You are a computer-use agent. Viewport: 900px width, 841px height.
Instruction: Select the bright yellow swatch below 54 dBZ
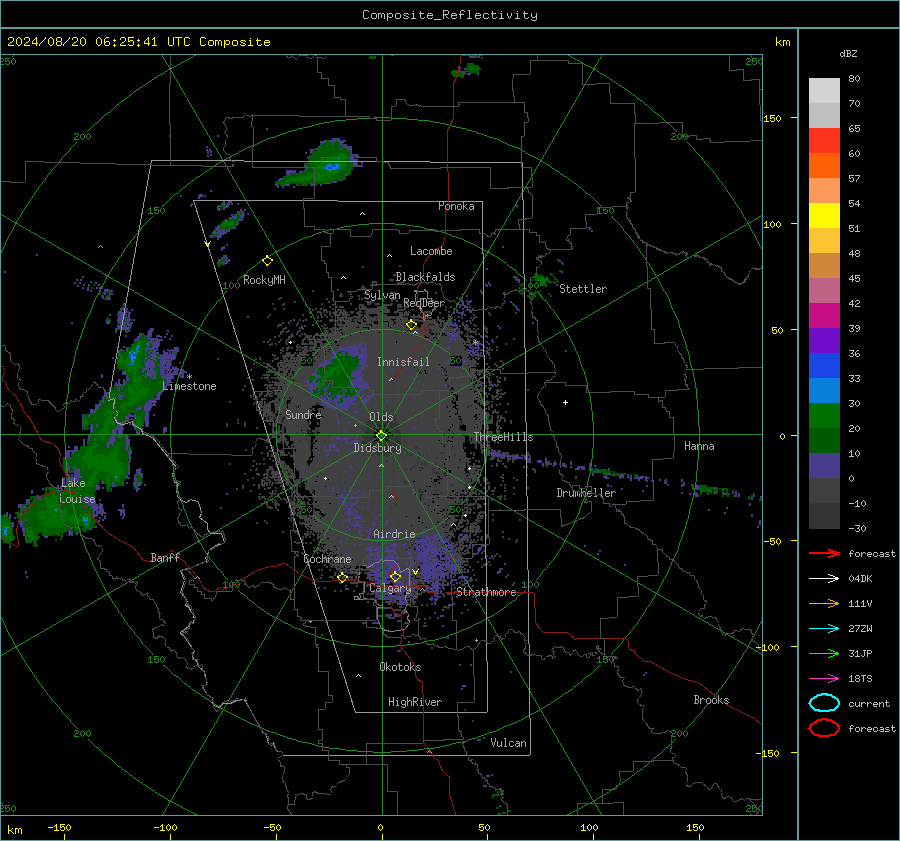click(824, 215)
